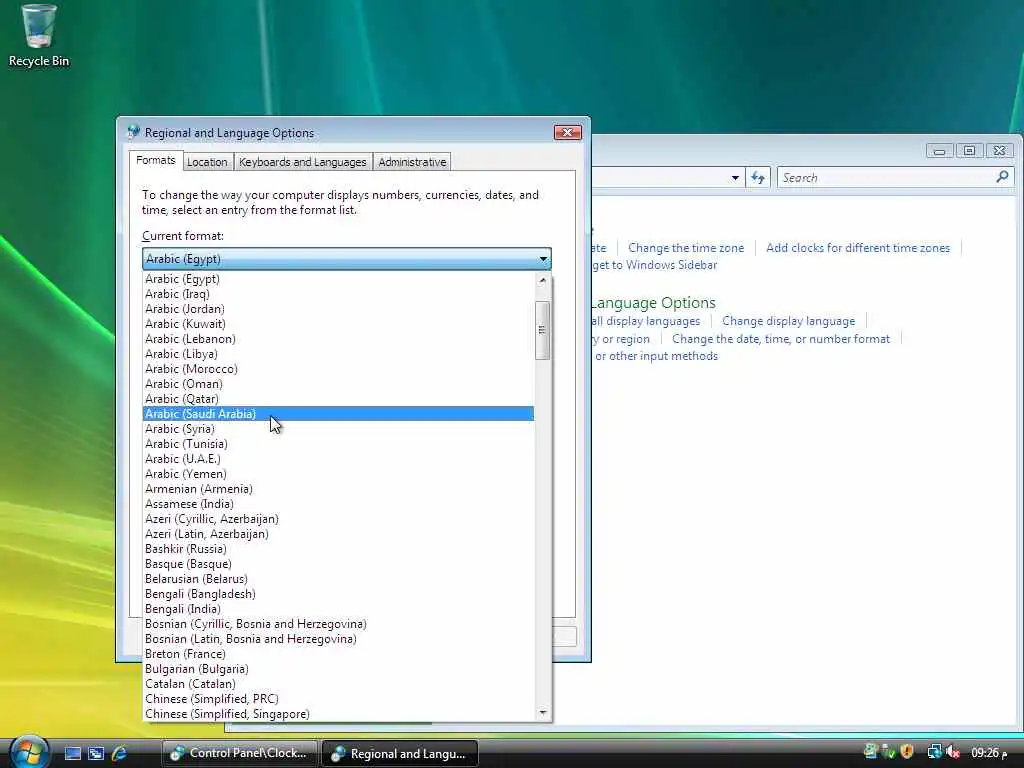Viewport: 1024px width, 768px height.
Task: Launch Internet Explorer from quick launch
Action: coord(120,753)
